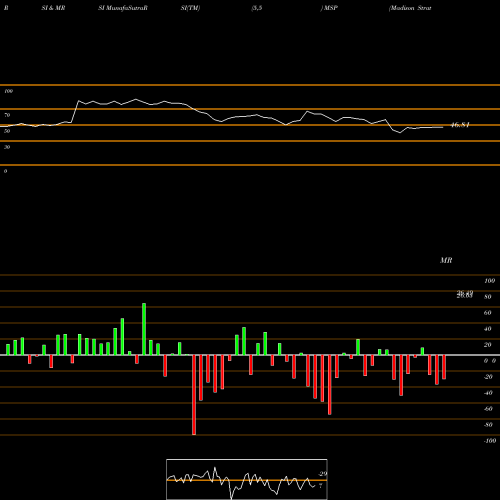This screenshot has height=500, width=500.
Task: Click the '(Madison Strat' title text
Action: (410, 8)
